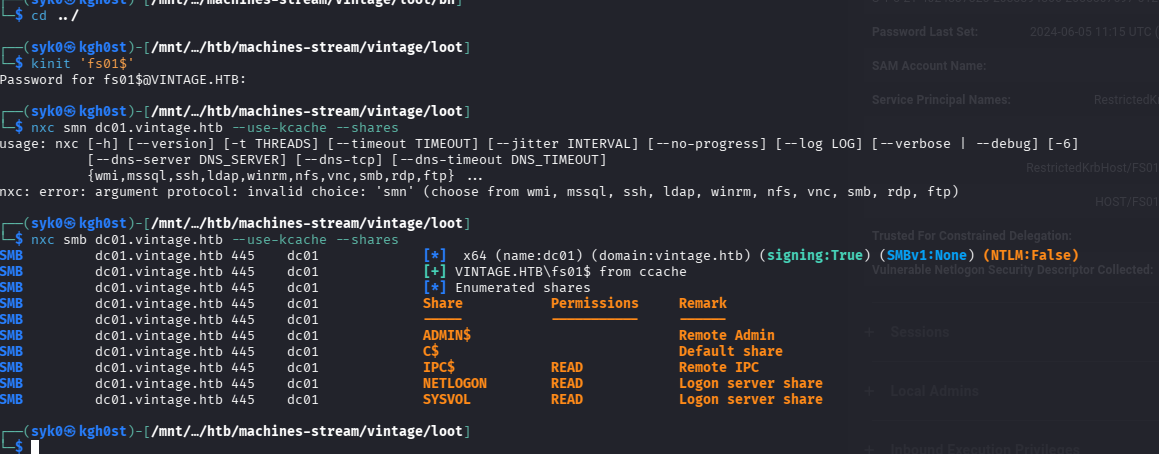The width and height of the screenshot is (1159, 454).
Task: Click "Password for fs01$@VINTAGE.HTB:" line
Action: click(123, 79)
